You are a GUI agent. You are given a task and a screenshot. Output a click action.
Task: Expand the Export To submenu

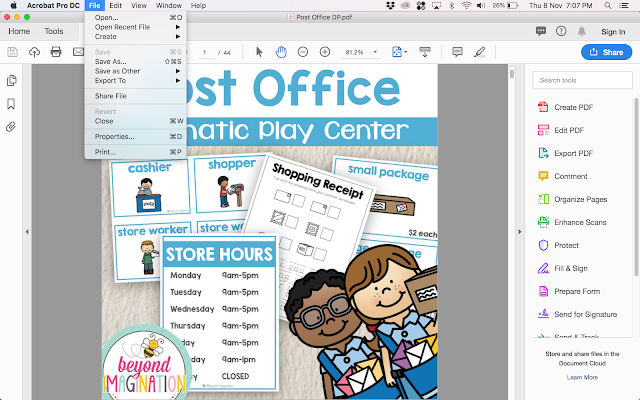pos(136,81)
